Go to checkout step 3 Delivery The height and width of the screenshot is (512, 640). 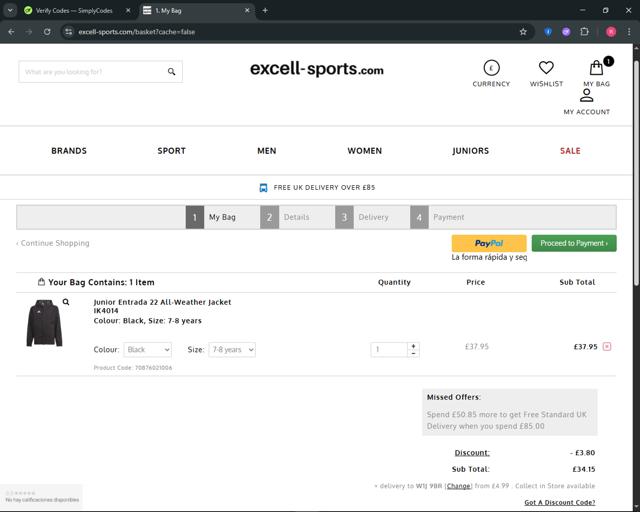point(362,217)
